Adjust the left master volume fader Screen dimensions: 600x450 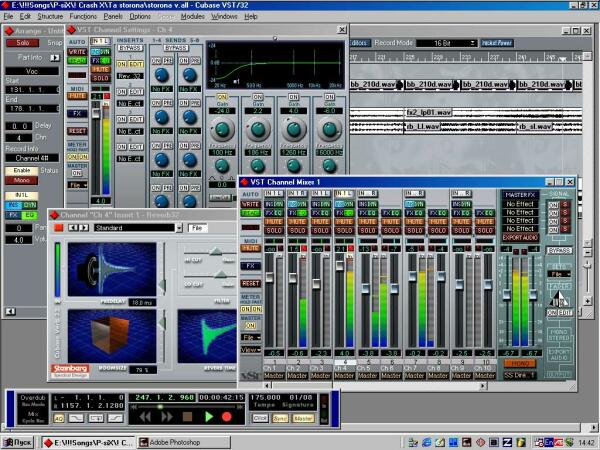(507, 295)
